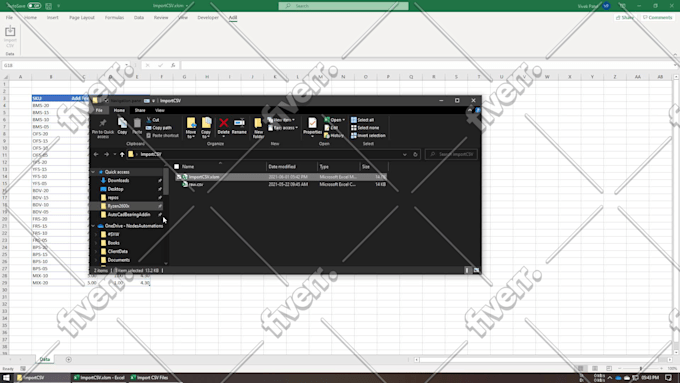680x383 pixels.
Task: Expand the Books folder node
Action: [96, 243]
